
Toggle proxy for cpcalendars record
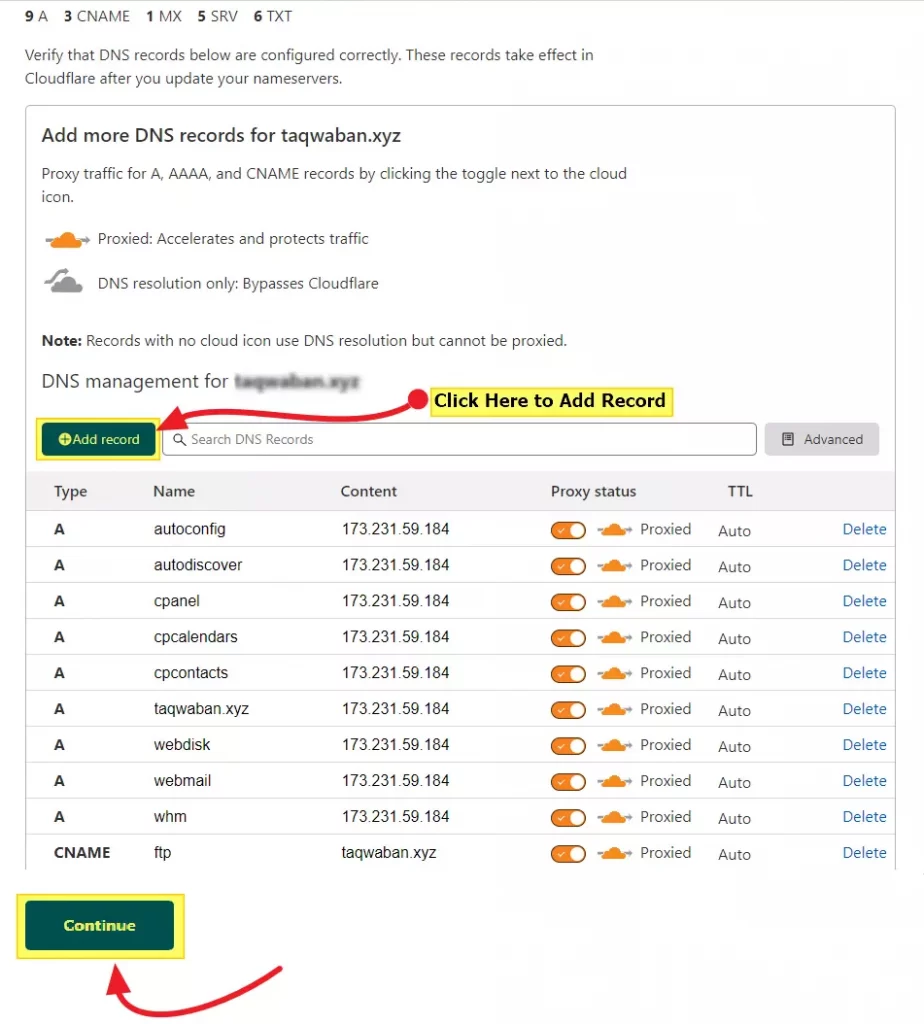pos(568,637)
